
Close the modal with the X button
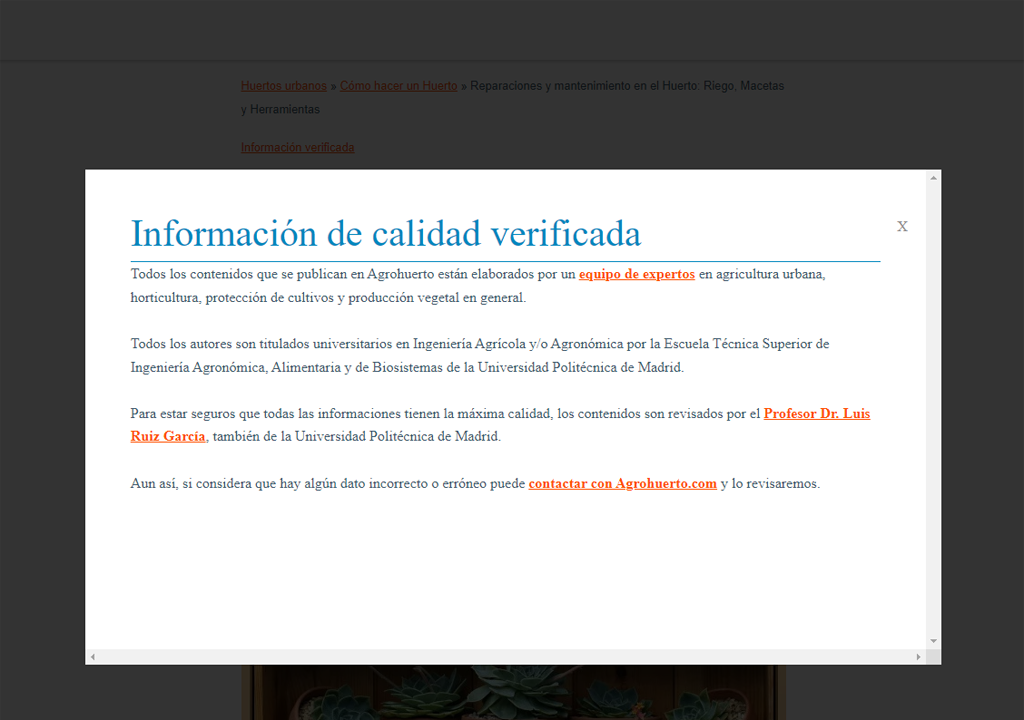point(902,226)
